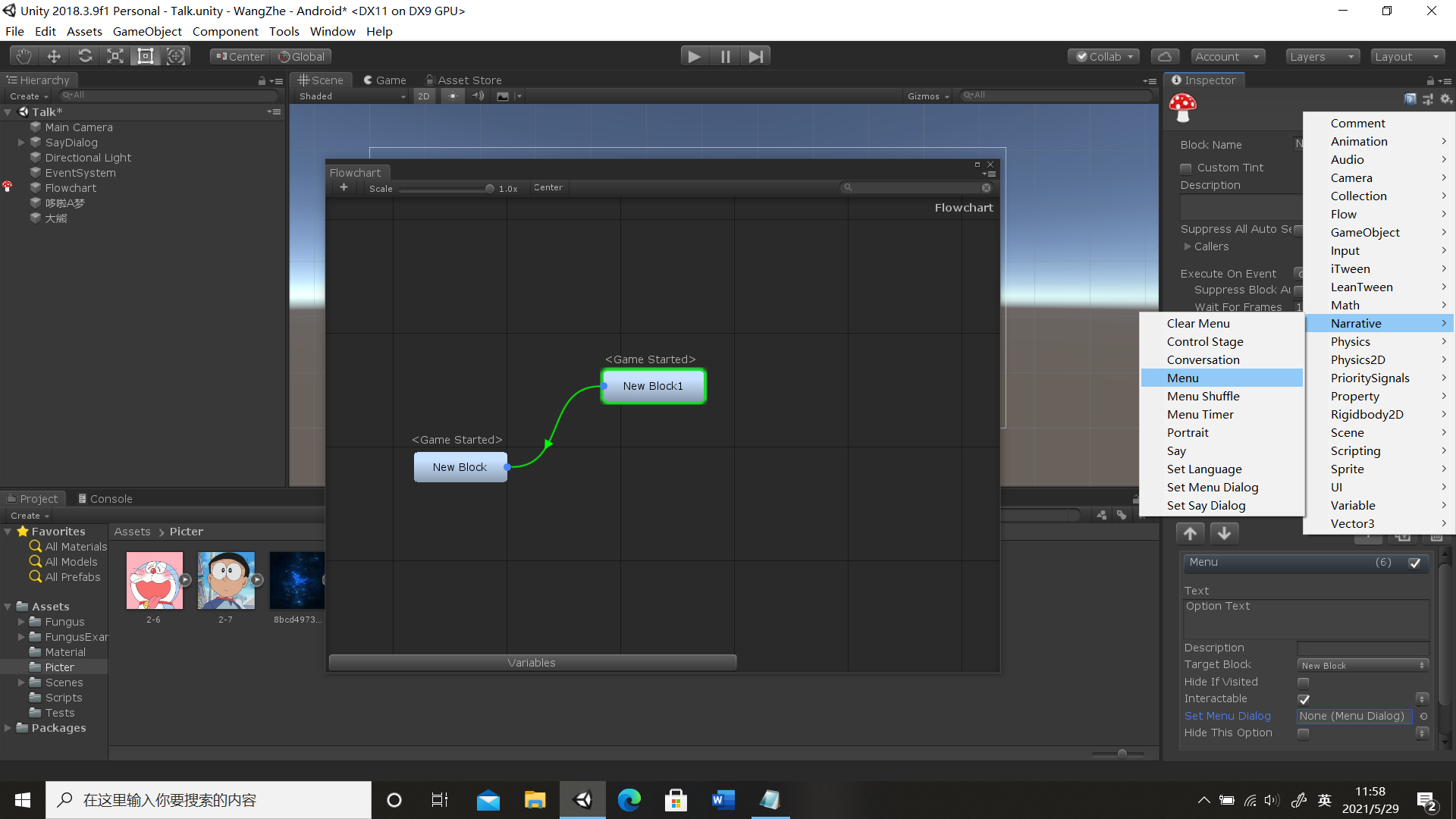1456x819 pixels.
Task: Open the Target Block dropdown
Action: [x=1363, y=666]
